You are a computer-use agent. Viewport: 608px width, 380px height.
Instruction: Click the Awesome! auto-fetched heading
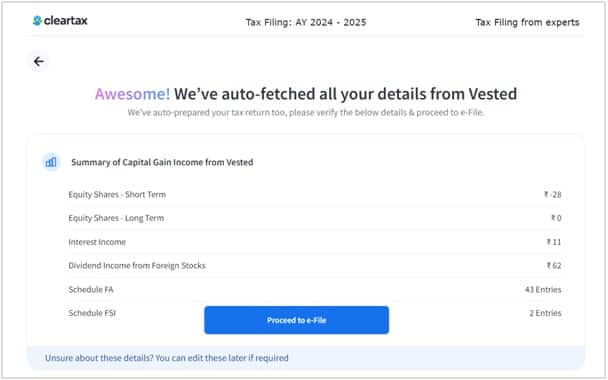(306, 94)
